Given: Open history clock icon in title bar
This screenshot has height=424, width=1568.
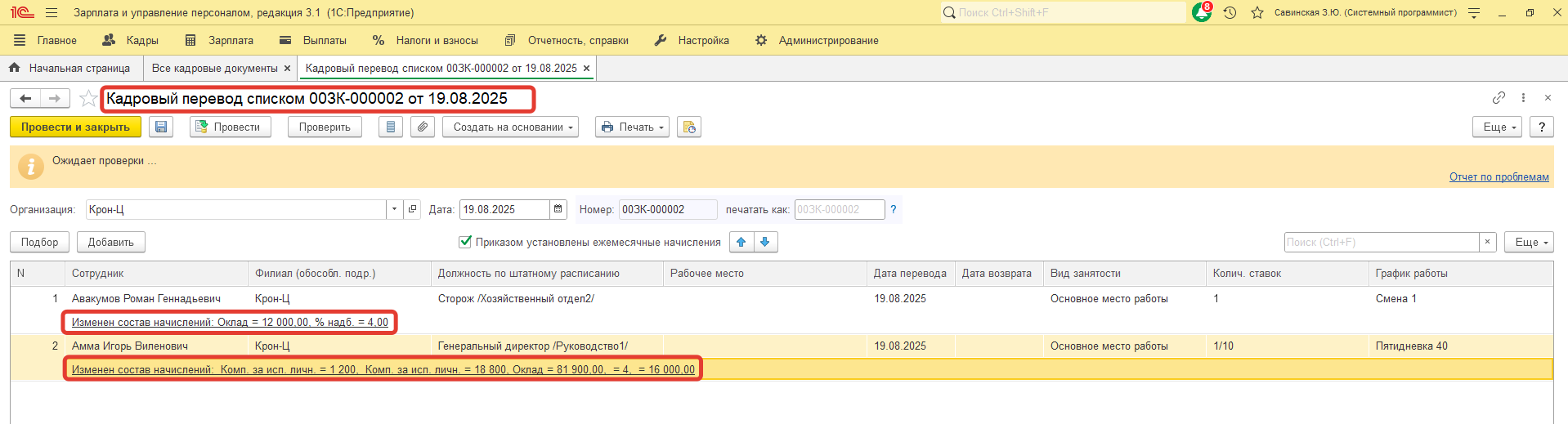Looking at the screenshot, I should [1230, 13].
